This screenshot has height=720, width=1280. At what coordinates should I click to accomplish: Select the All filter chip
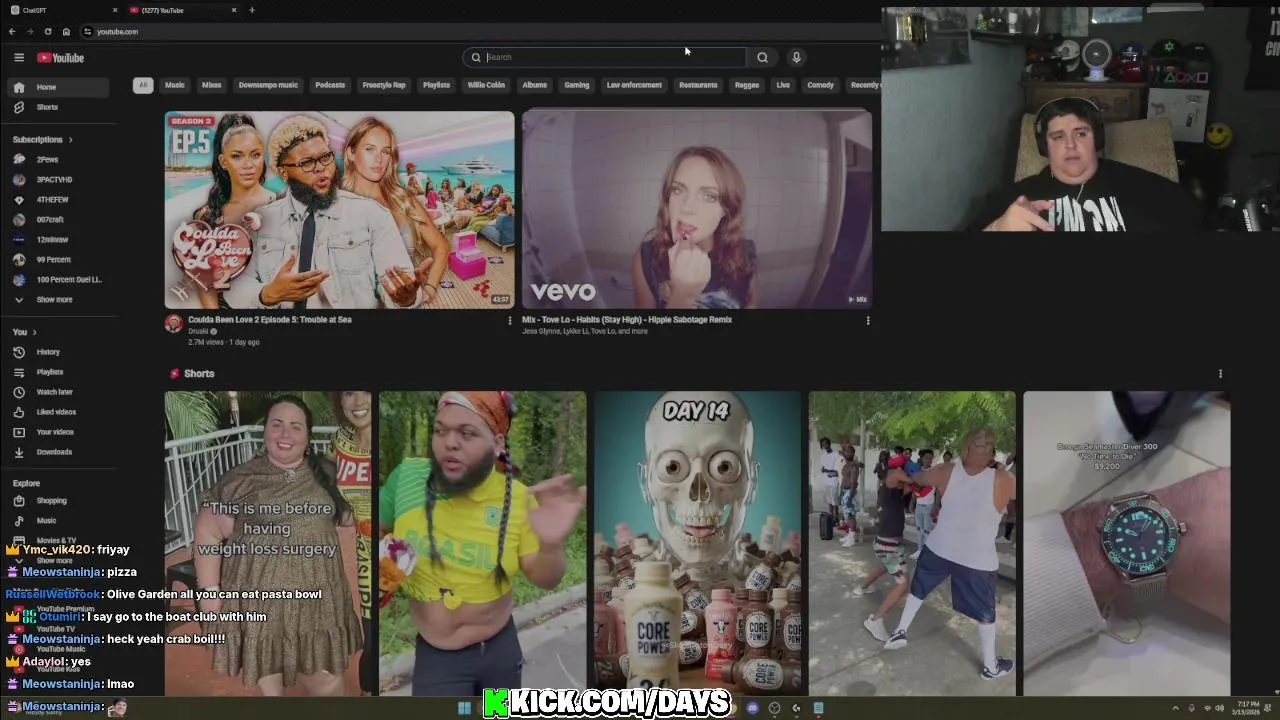[x=143, y=85]
